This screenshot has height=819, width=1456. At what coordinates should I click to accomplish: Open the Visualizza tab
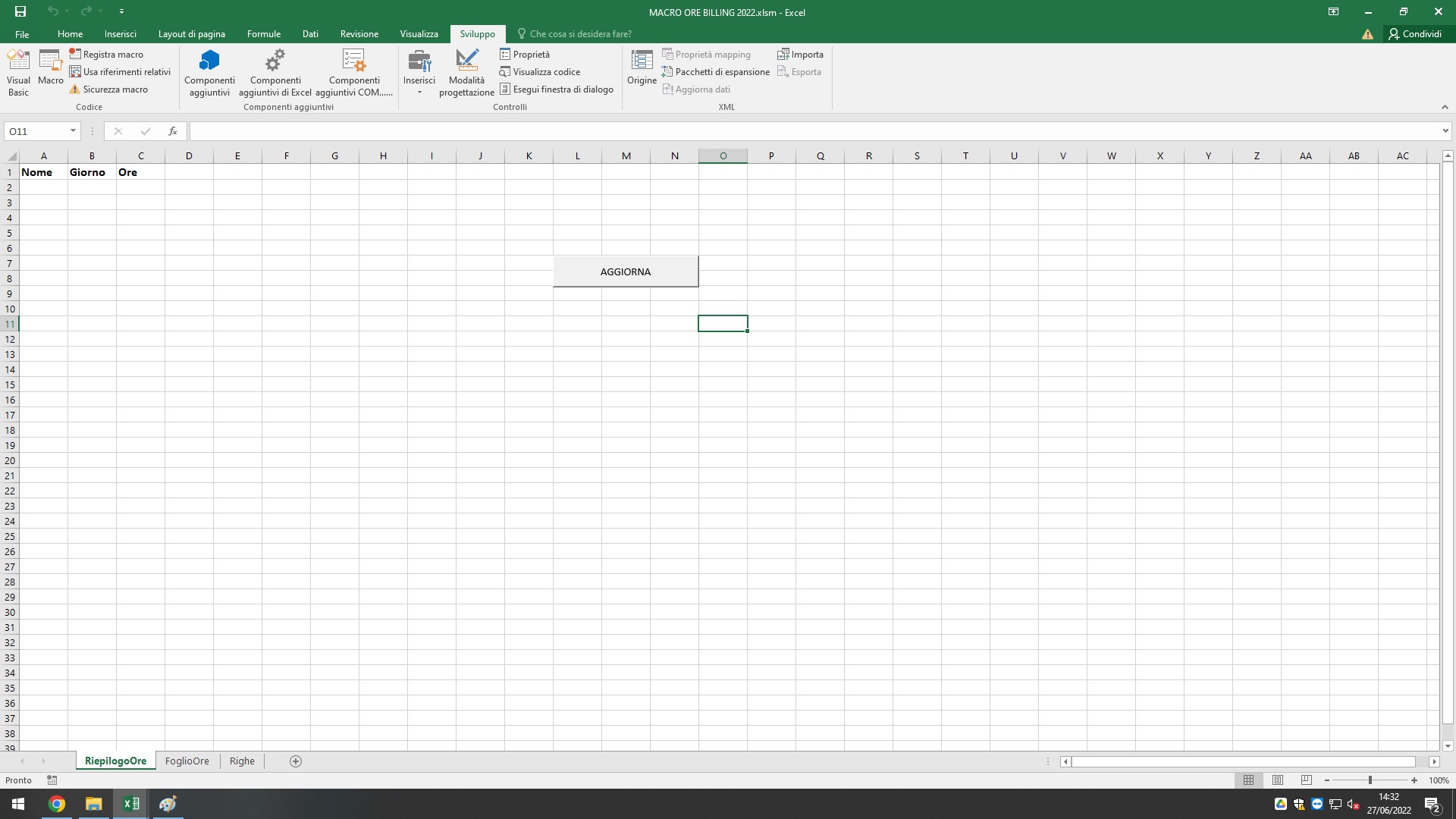pyautogui.click(x=419, y=34)
